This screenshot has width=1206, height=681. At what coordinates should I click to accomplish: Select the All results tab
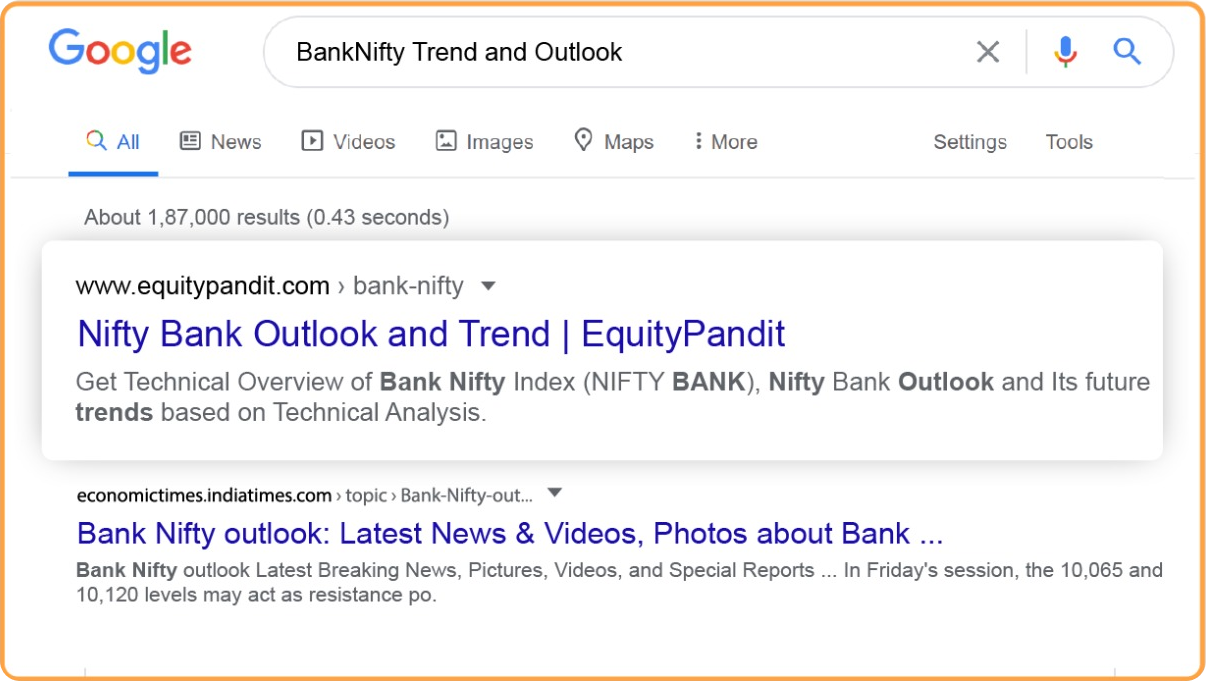click(113, 142)
